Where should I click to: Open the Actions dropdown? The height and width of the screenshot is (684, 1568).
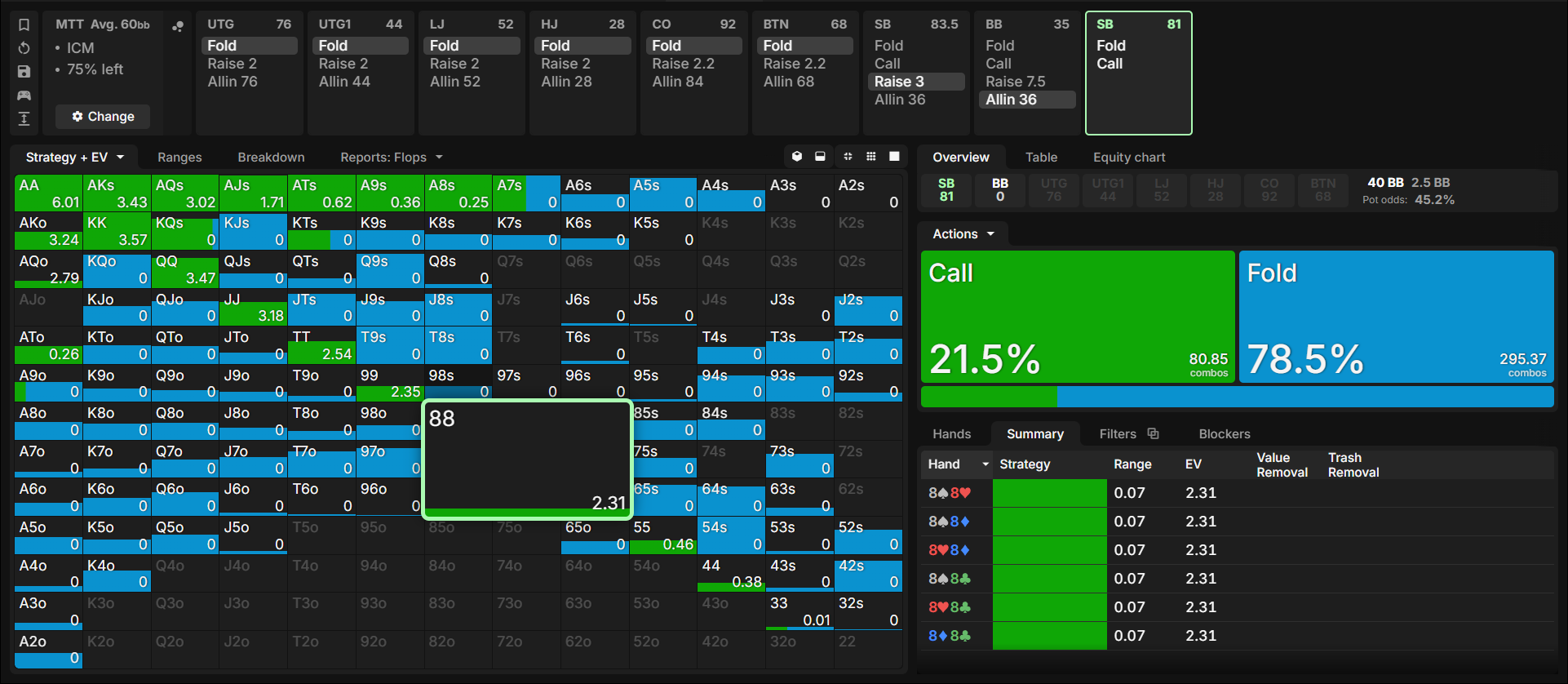(x=963, y=234)
